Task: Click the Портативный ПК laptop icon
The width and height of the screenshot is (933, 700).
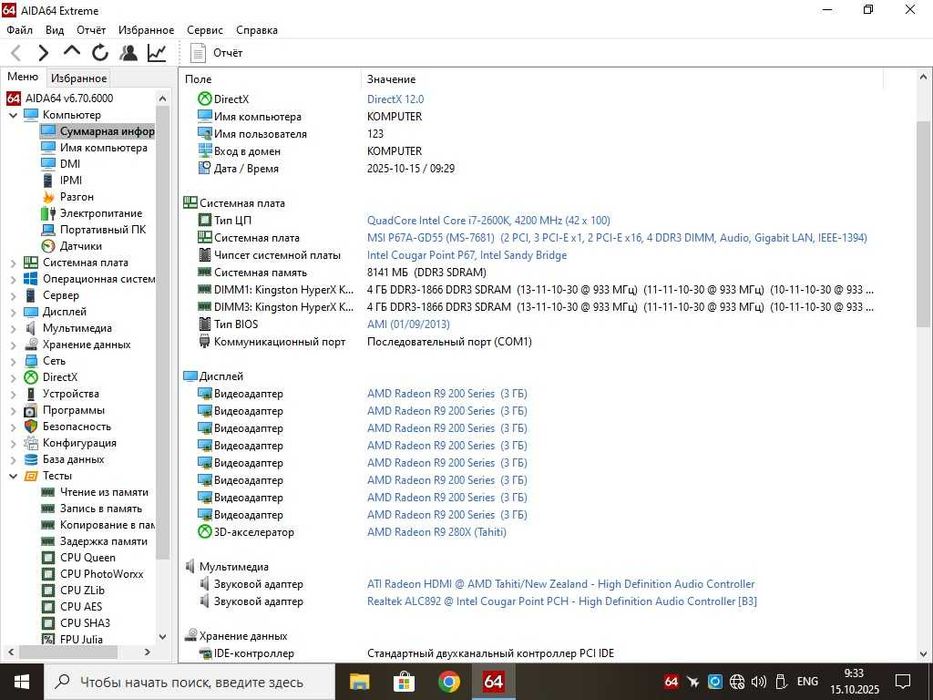Action: (48, 230)
